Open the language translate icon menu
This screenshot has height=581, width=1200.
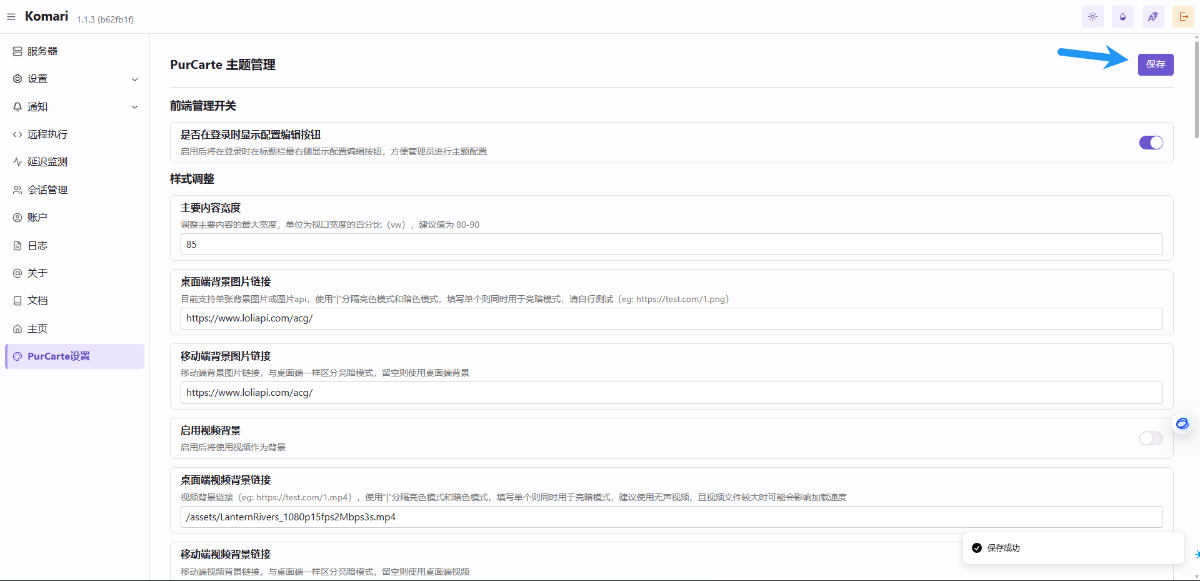click(x=1153, y=16)
